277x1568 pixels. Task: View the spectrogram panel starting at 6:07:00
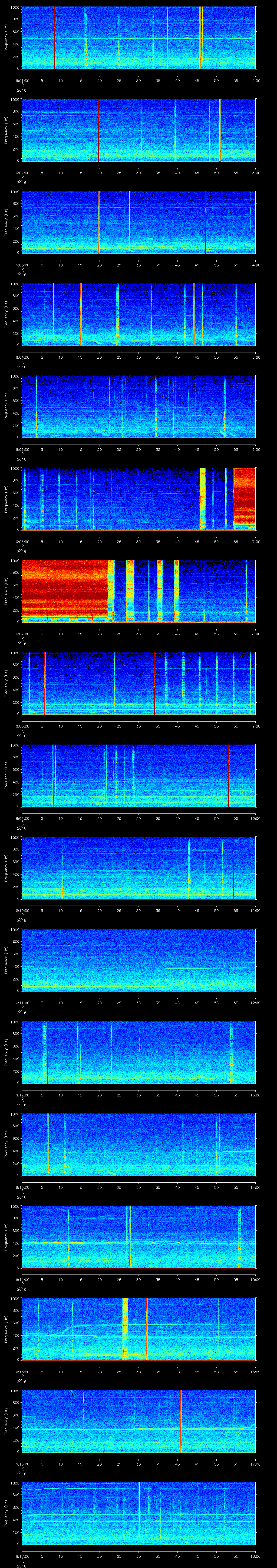tap(139, 591)
